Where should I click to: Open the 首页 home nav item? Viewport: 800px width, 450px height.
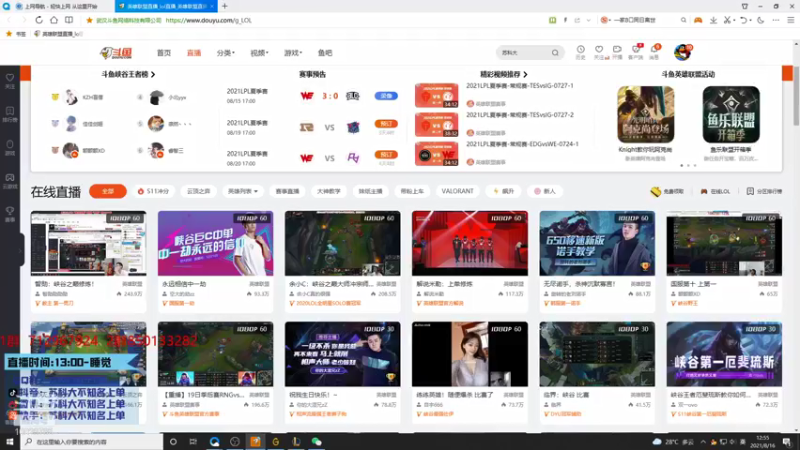(164, 53)
